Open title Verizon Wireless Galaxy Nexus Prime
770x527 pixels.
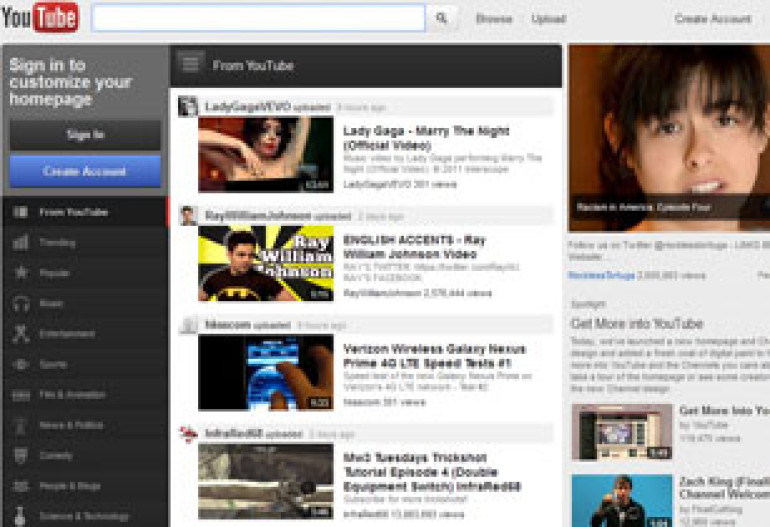tap(435, 356)
